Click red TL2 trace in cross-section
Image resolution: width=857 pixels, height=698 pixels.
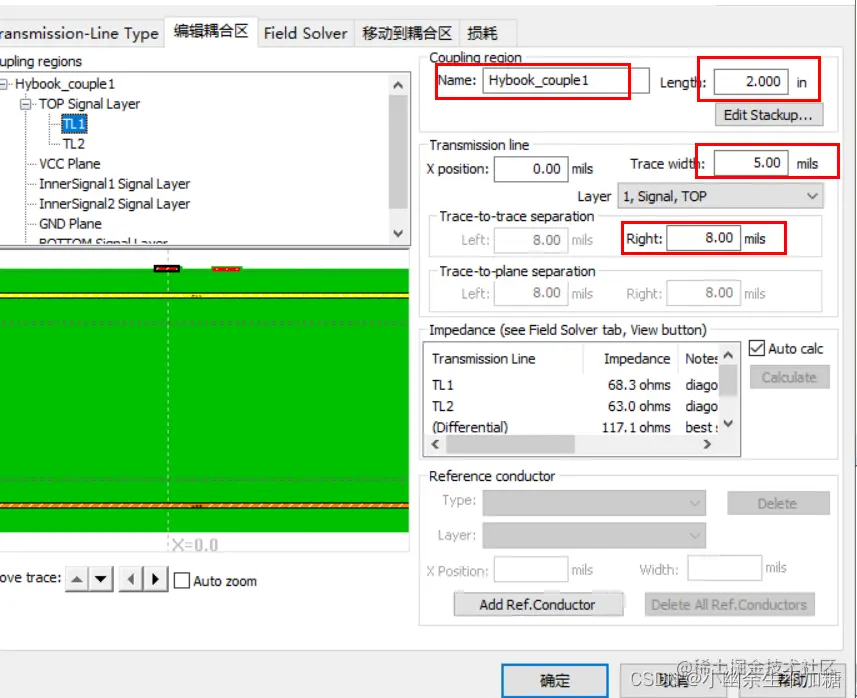point(226,268)
